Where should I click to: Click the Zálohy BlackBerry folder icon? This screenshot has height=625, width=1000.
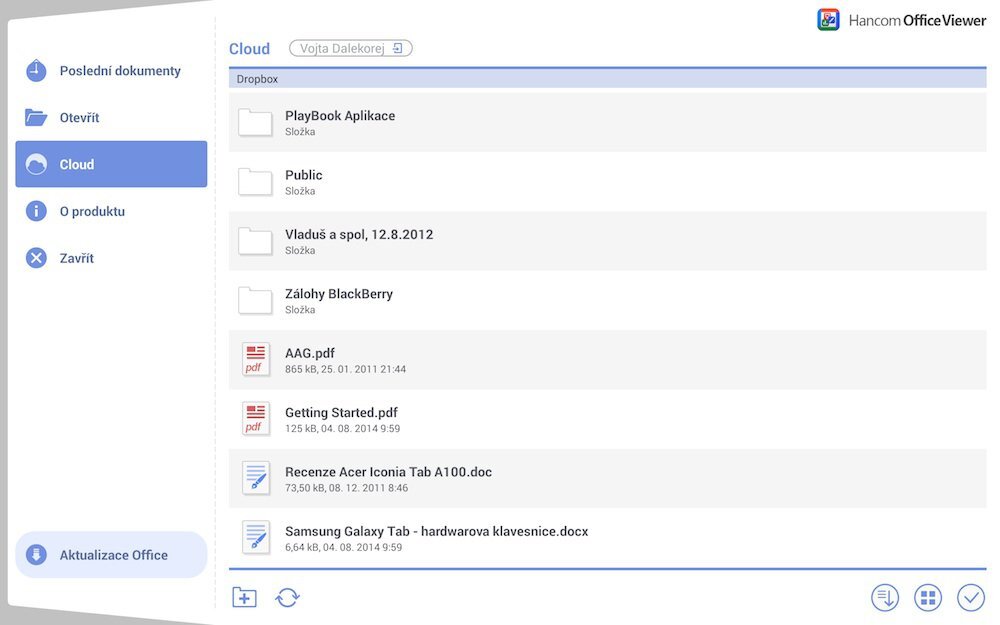[255, 300]
